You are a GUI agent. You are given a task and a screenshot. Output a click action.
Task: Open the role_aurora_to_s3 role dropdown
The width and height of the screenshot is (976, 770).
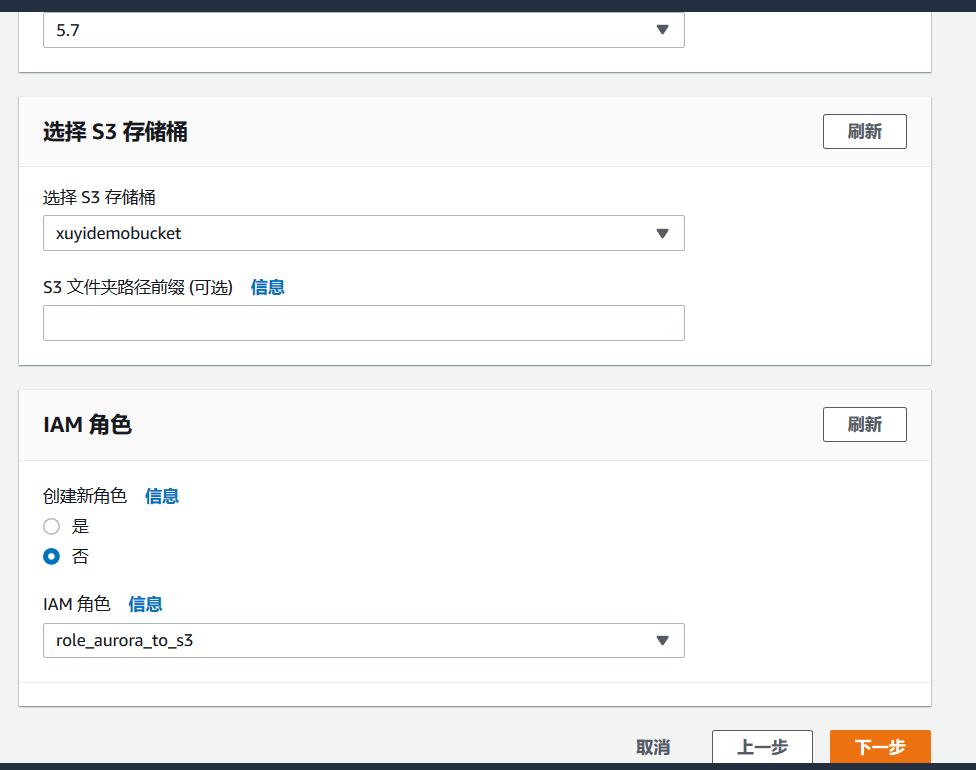[364, 641]
